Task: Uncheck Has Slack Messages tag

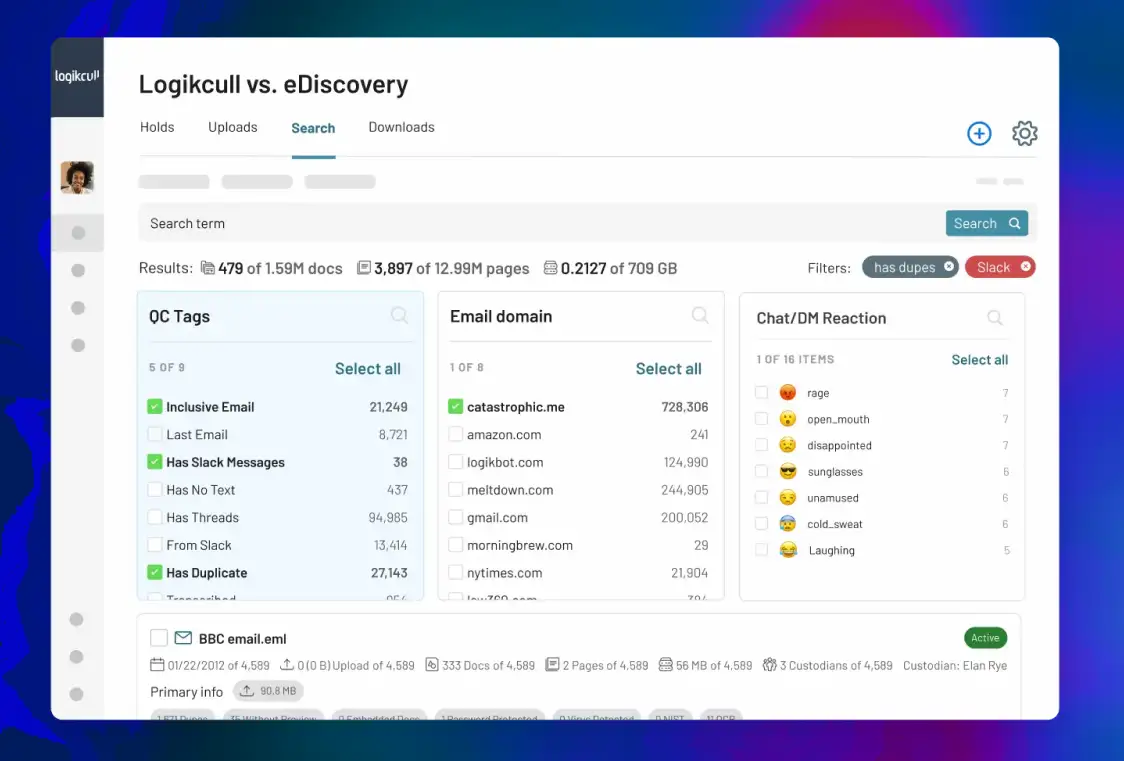Action: click(x=154, y=462)
